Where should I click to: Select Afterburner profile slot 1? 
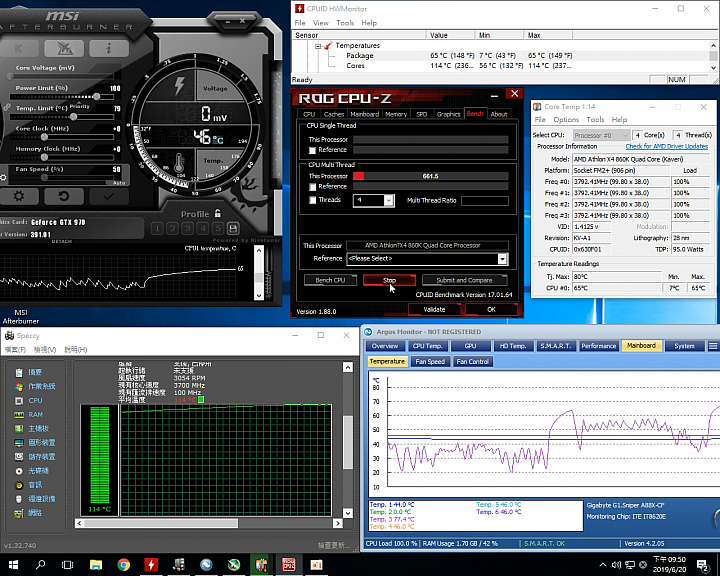(x=157, y=228)
